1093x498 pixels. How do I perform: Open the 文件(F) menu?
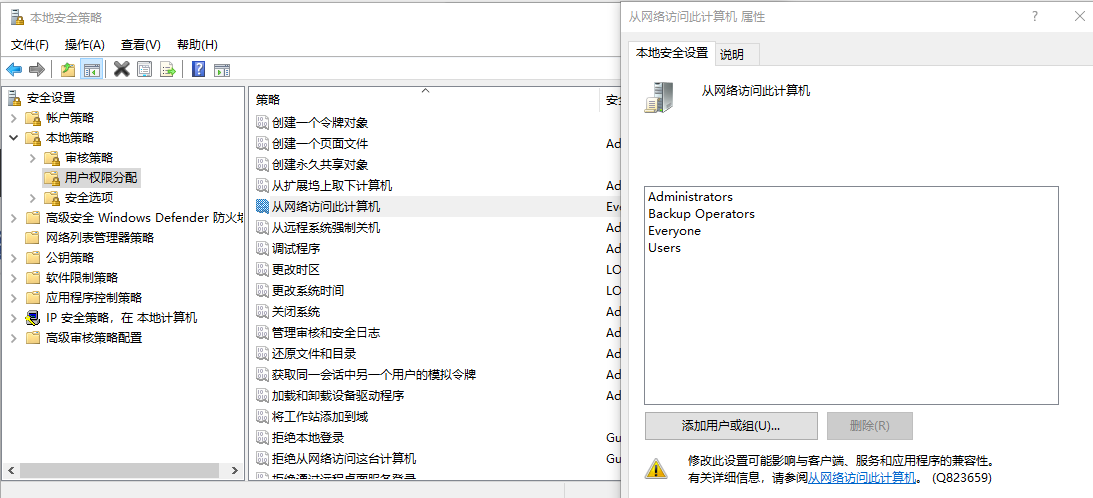tap(30, 45)
